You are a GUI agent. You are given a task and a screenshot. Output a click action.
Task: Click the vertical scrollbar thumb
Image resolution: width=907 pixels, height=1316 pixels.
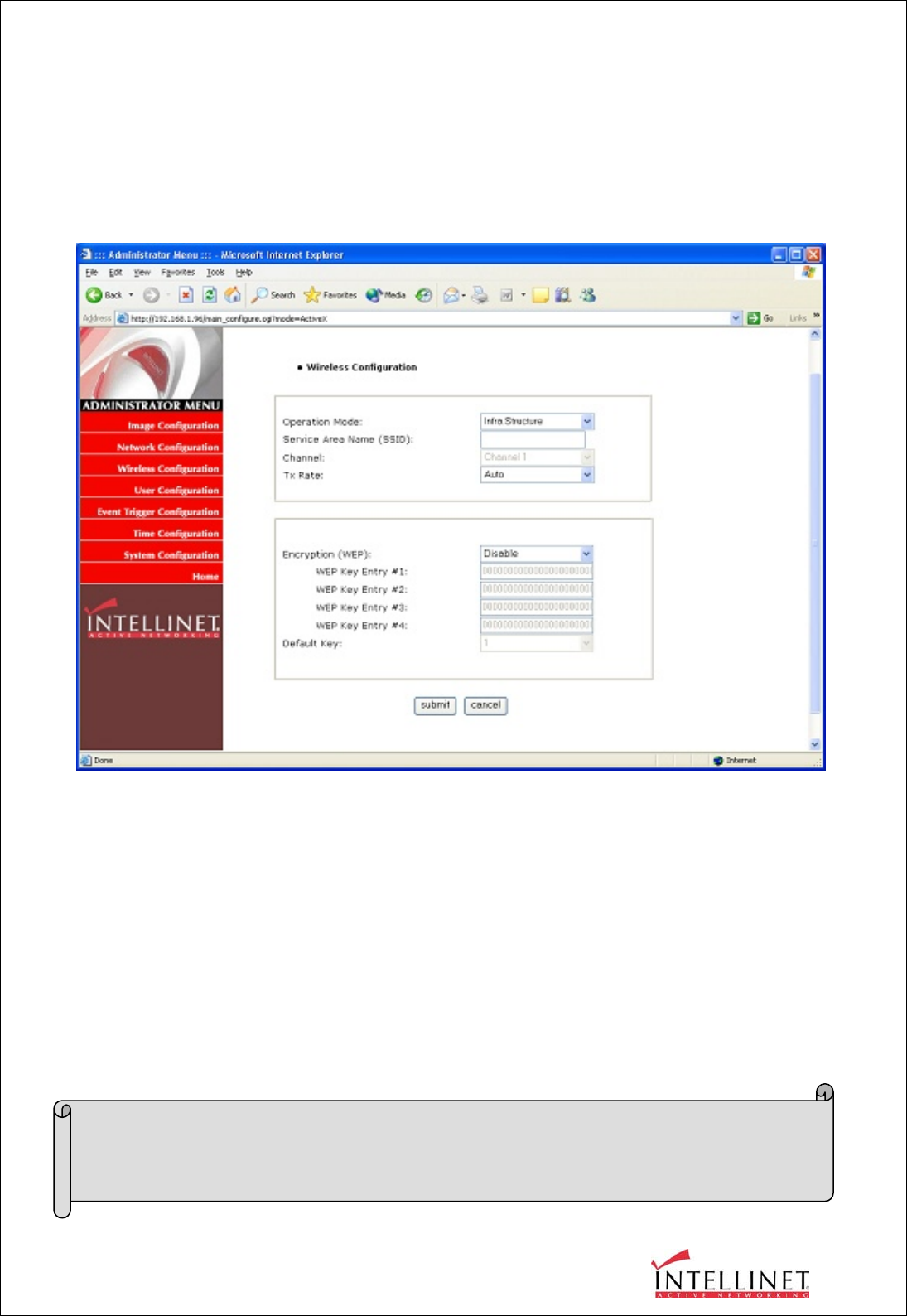(x=815, y=543)
